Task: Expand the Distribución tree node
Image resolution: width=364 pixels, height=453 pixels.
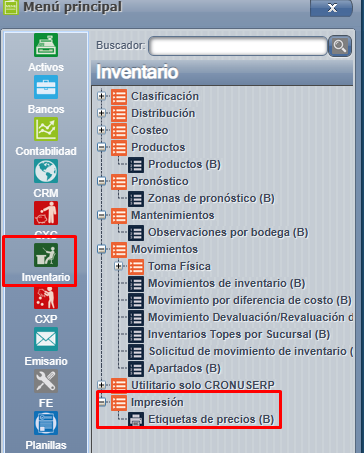Action: tap(101, 113)
